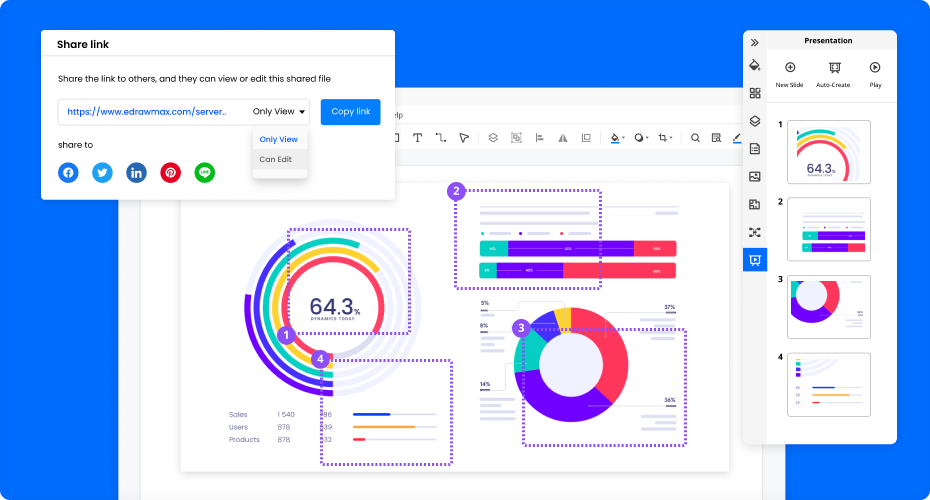Select the Connector tool
The height and width of the screenshot is (500, 930).
[x=440, y=138]
